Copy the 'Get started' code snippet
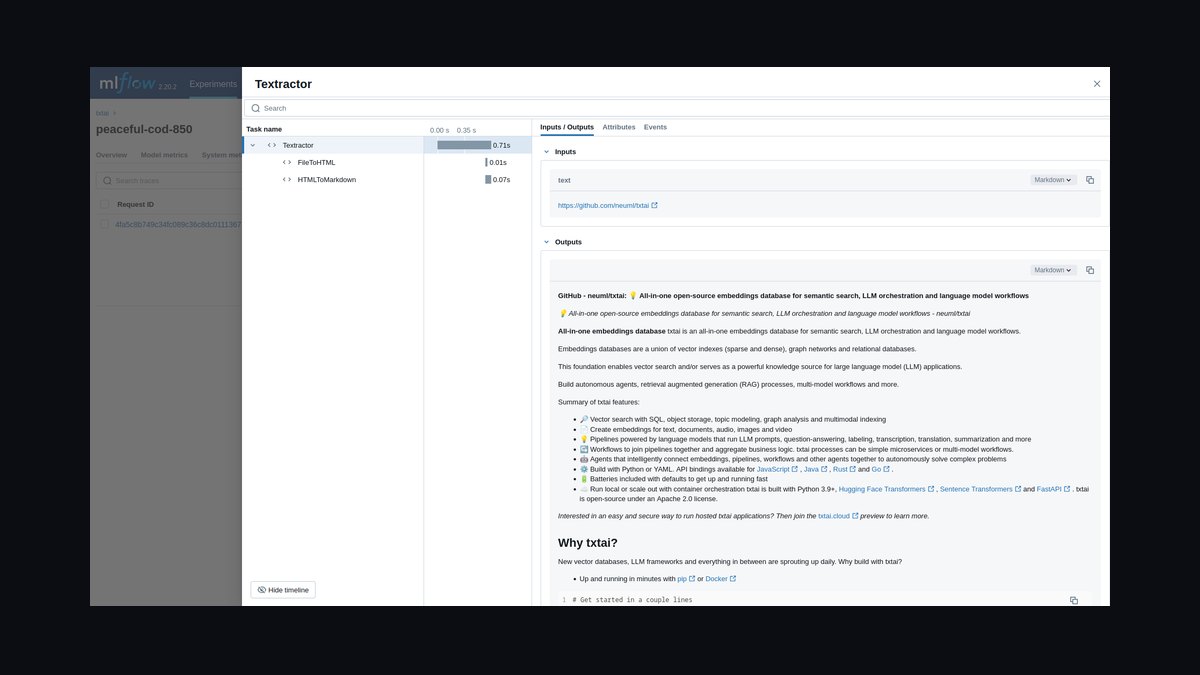Image resolution: width=1200 pixels, height=675 pixels. click(1074, 600)
